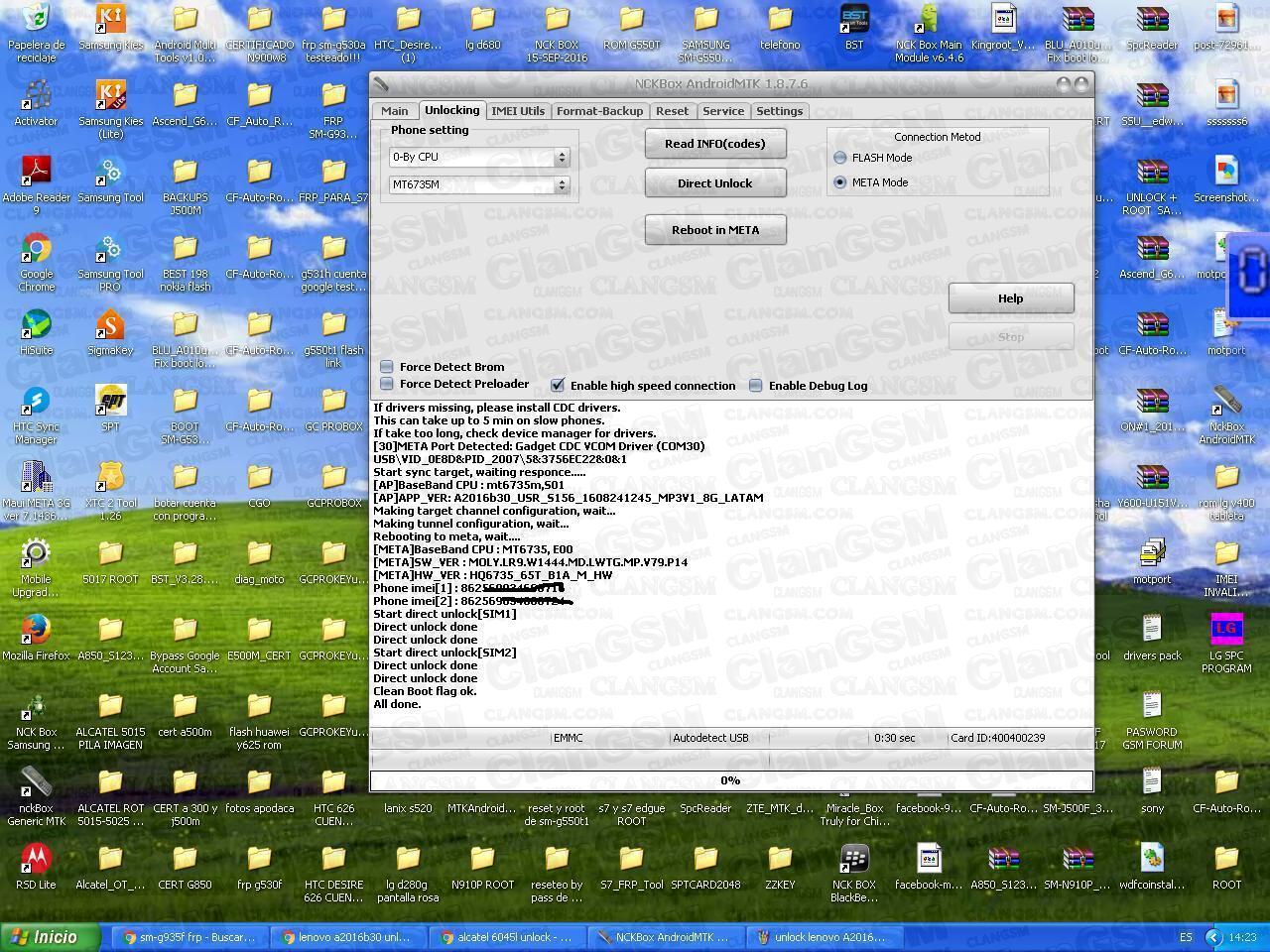Open Mobile Upgrade desktop icon
The height and width of the screenshot is (952, 1270).
click(x=36, y=568)
